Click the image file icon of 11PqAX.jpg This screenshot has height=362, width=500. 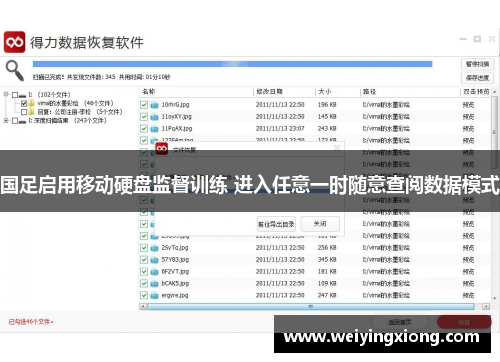point(154,129)
